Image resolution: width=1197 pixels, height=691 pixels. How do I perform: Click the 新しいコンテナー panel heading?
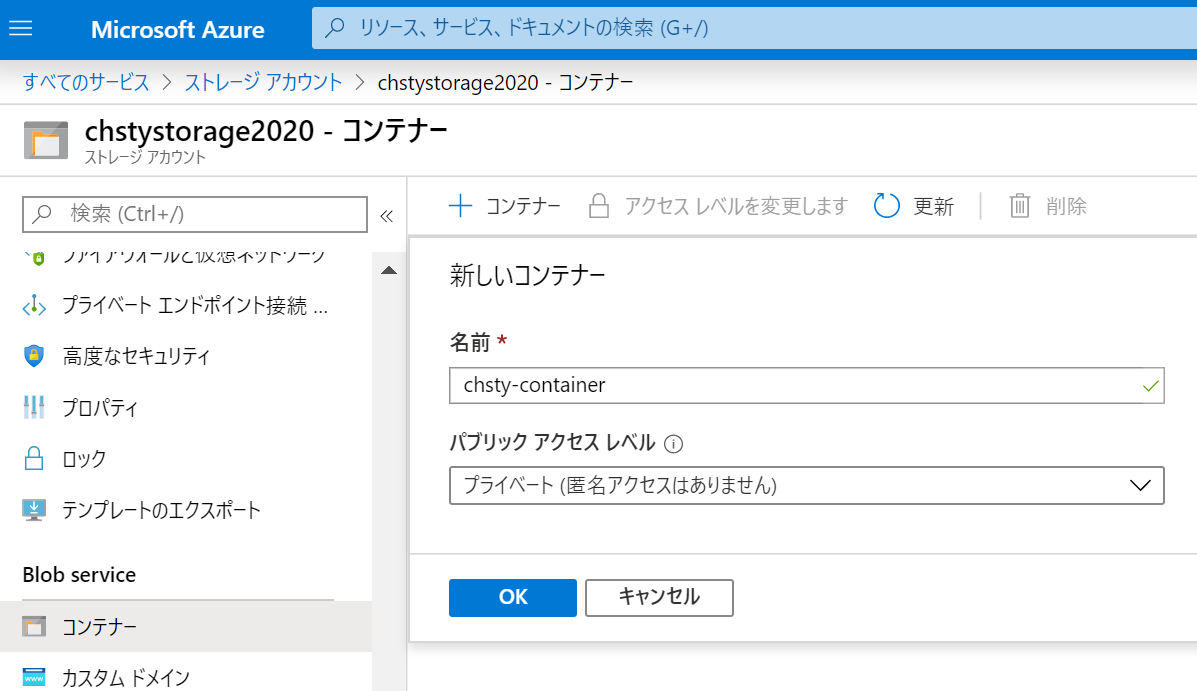pos(528,275)
